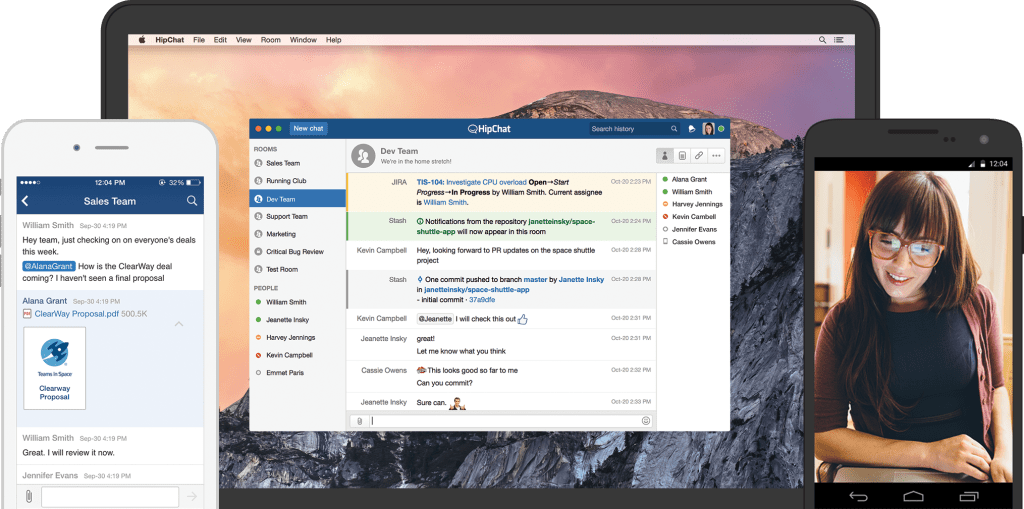Open the Test Room room
This screenshot has height=509, width=1024.
point(297,269)
